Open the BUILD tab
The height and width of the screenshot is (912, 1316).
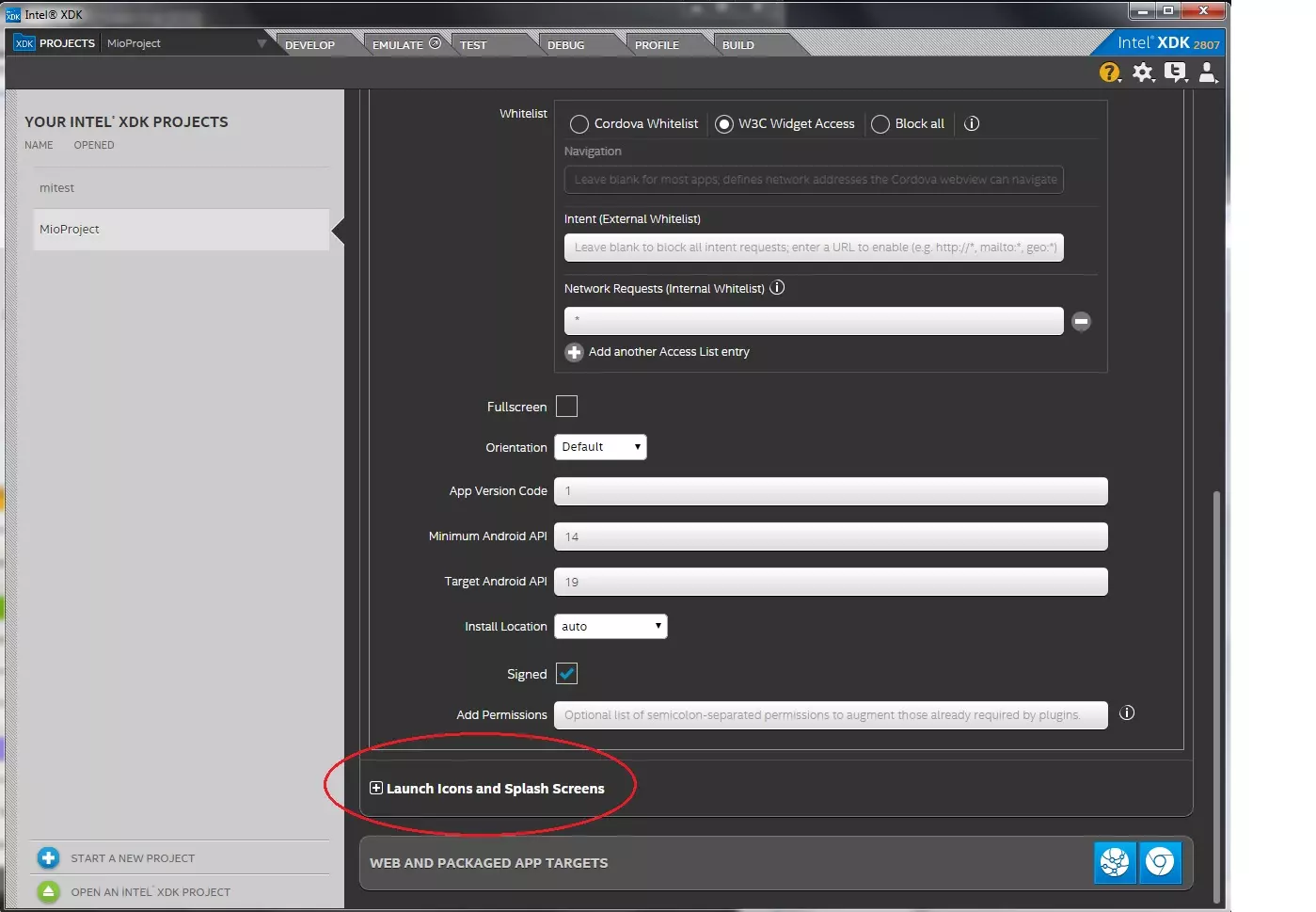coord(738,45)
